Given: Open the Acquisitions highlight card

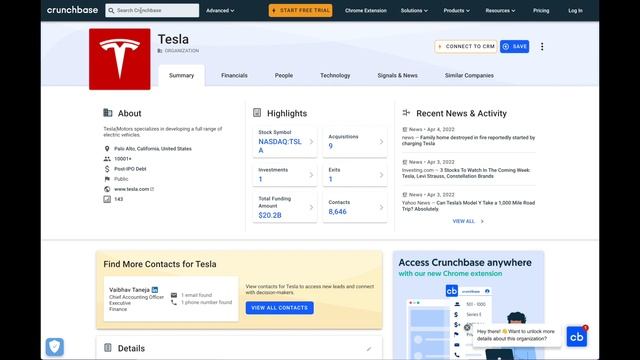Looking at the screenshot, I should point(355,142).
